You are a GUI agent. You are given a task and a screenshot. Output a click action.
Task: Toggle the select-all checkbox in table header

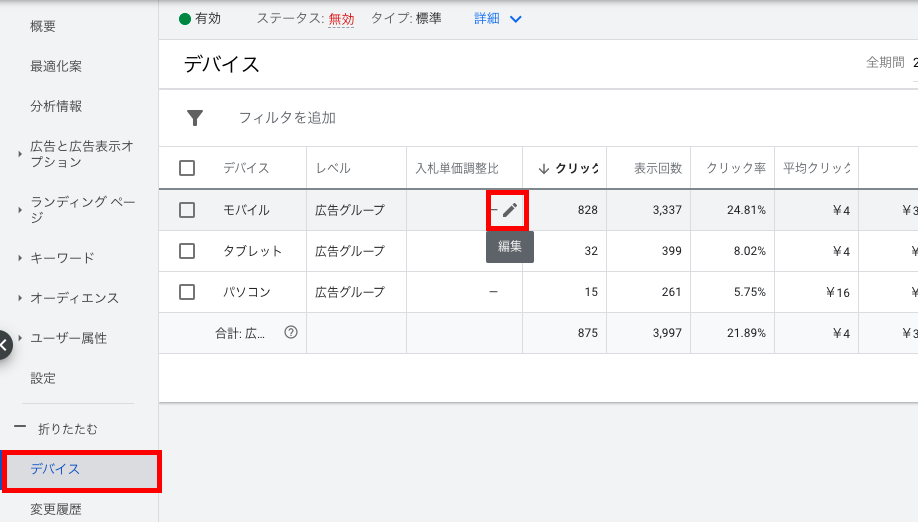coord(187,168)
